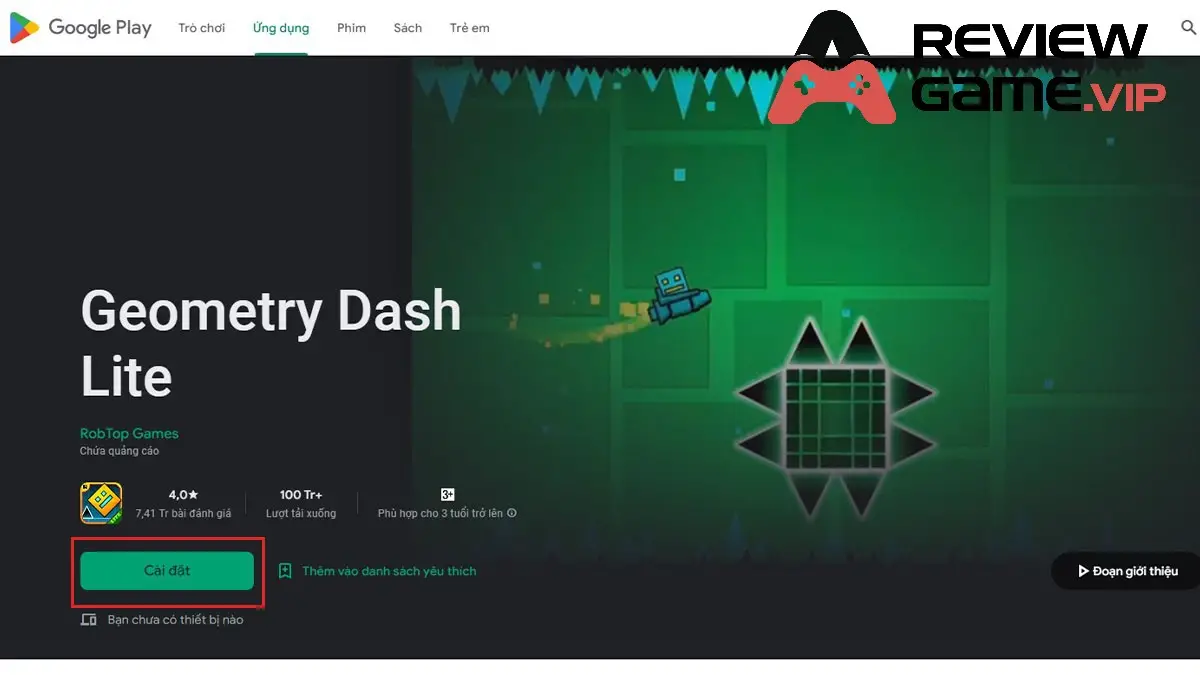This screenshot has height=675, width=1200.
Task: Open the Geometry Dash Lite app icon
Action: point(101,504)
